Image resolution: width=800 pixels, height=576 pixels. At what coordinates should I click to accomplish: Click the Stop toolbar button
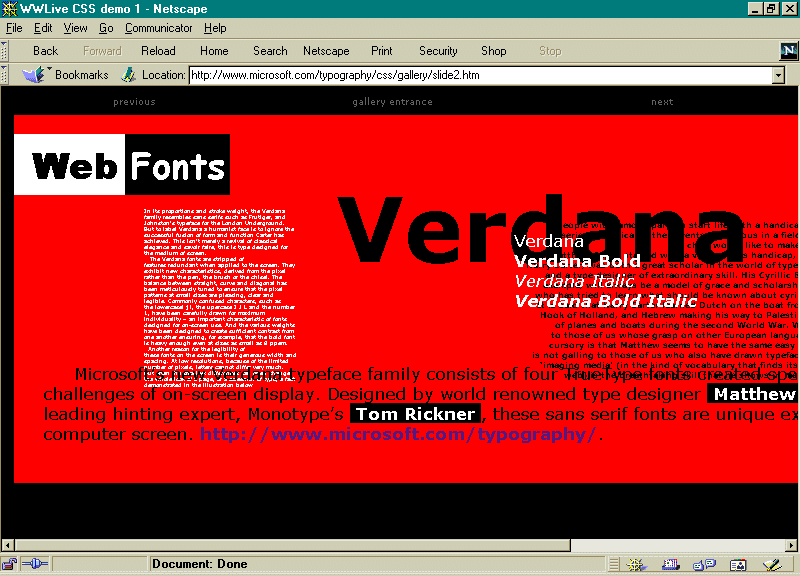550,51
